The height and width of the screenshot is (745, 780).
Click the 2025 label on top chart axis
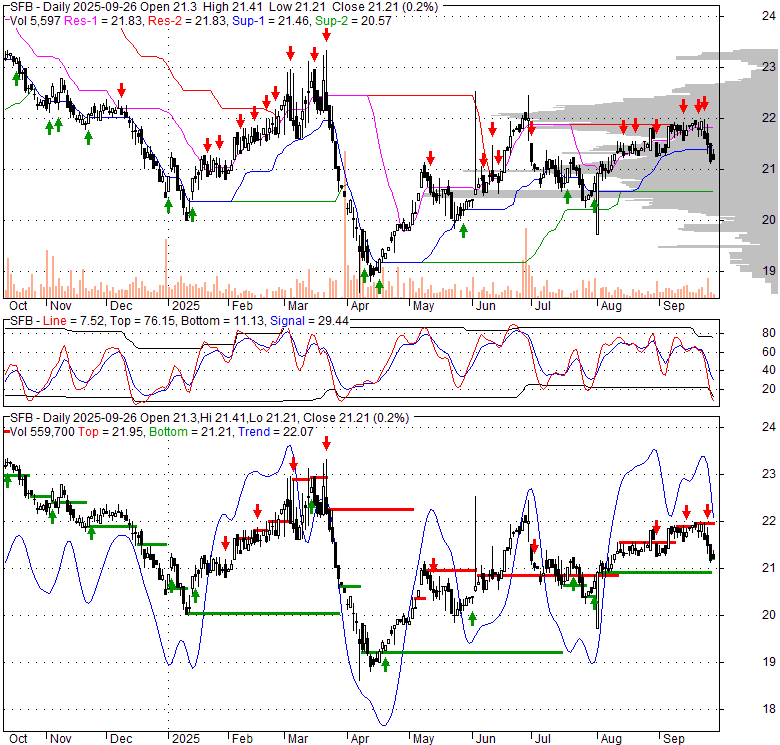(186, 306)
